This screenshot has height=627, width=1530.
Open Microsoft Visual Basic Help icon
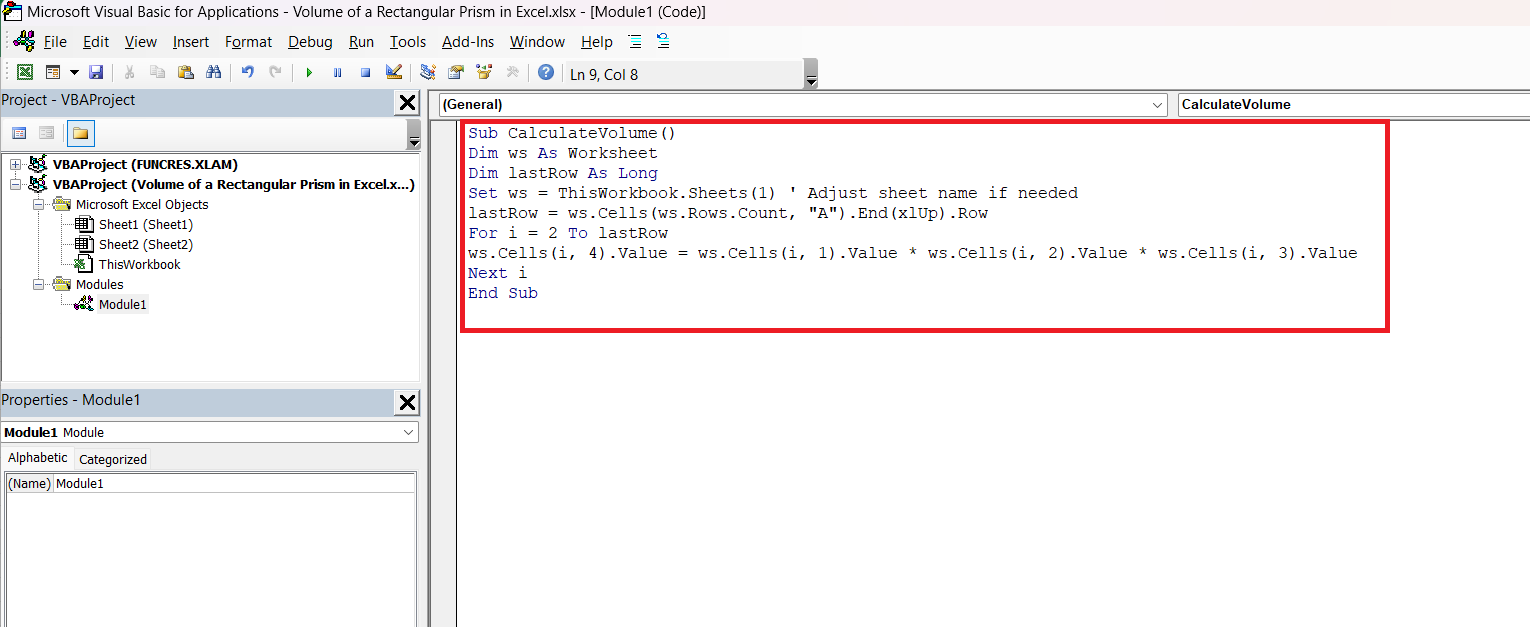tap(545, 73)
